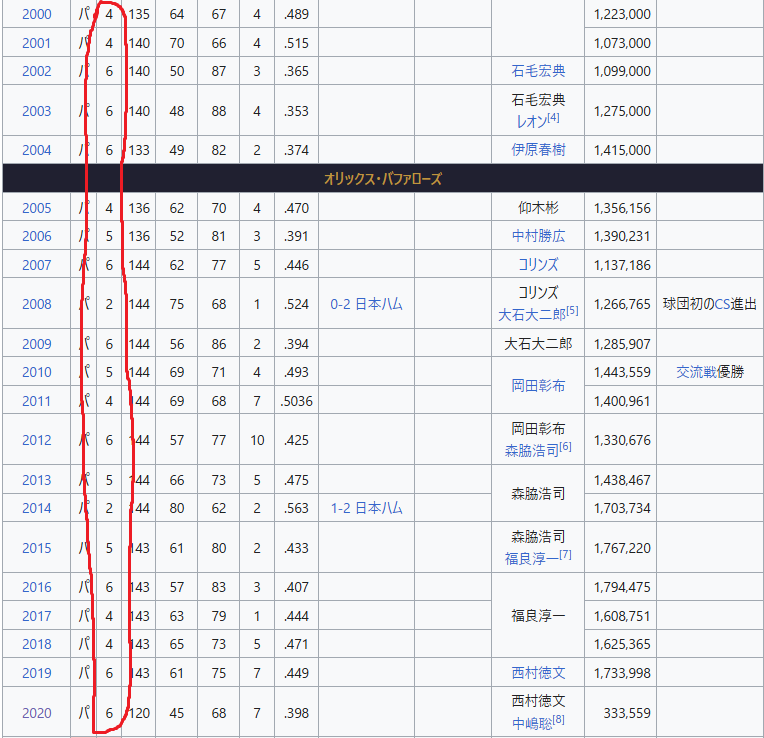Open the 交流戦 link

(x=696, y=372)
